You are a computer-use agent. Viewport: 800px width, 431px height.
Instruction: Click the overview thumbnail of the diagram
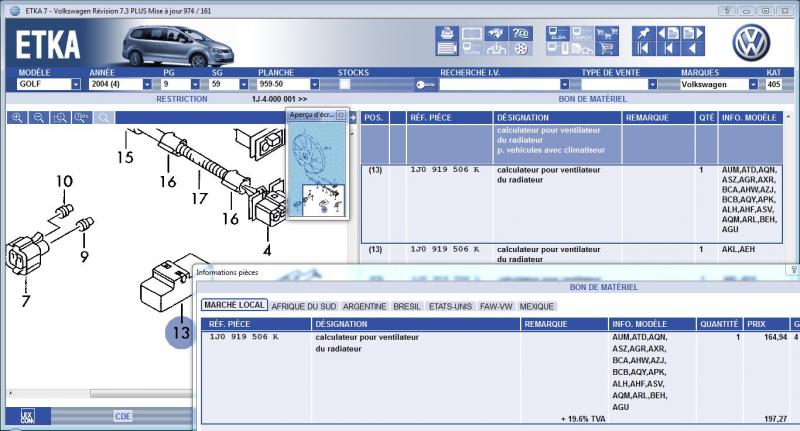(318, 168)
